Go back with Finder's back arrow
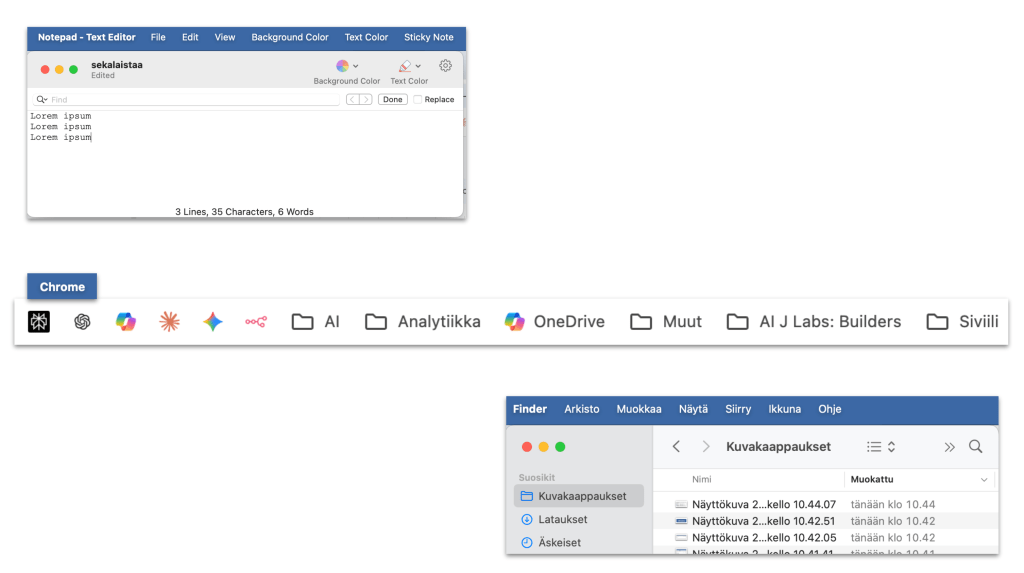The height and width of the screenshot is (573, 1024). pos(677,447)
